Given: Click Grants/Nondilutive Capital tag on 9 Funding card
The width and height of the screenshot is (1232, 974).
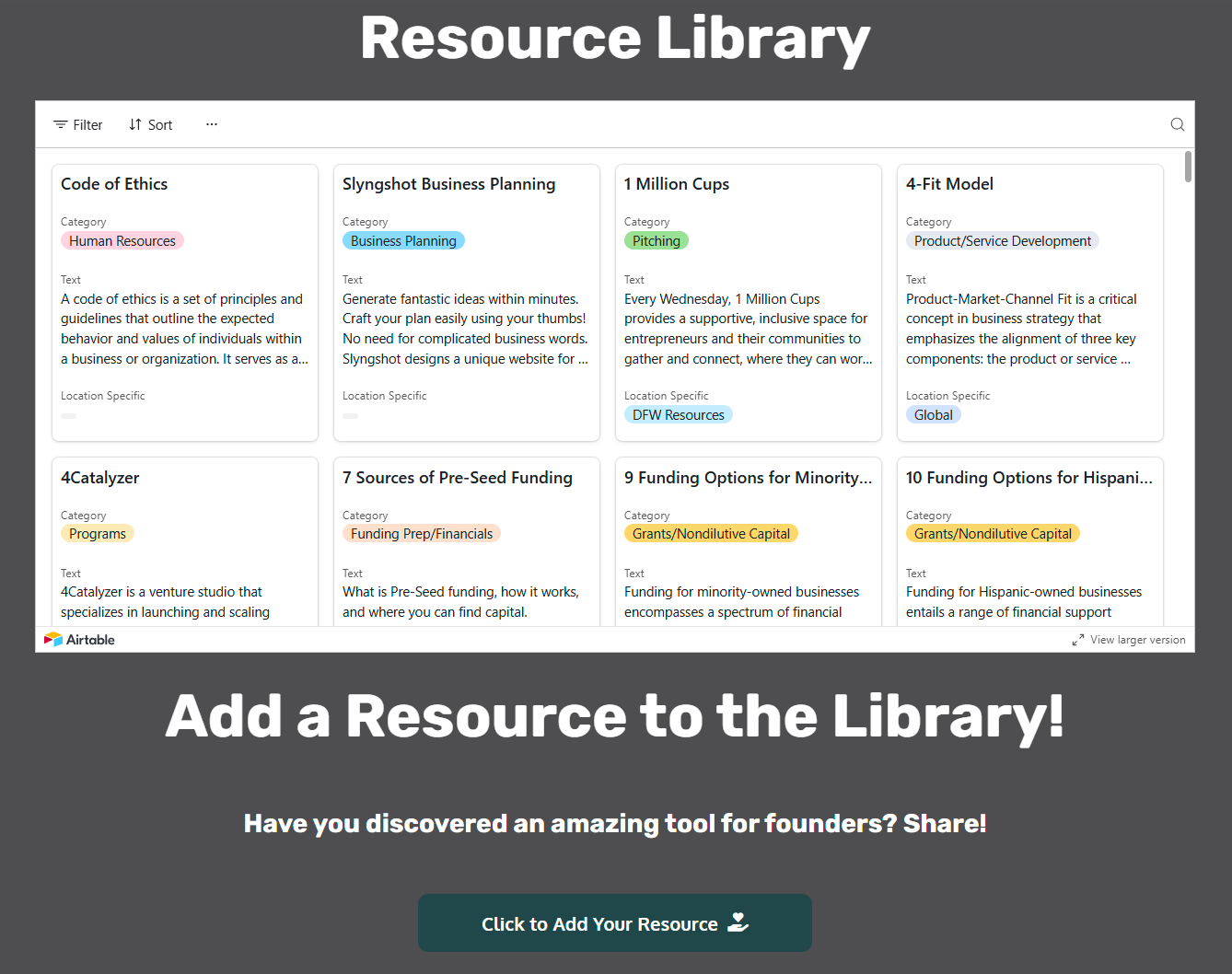Looking at the screenshot, I should [711, 534].
